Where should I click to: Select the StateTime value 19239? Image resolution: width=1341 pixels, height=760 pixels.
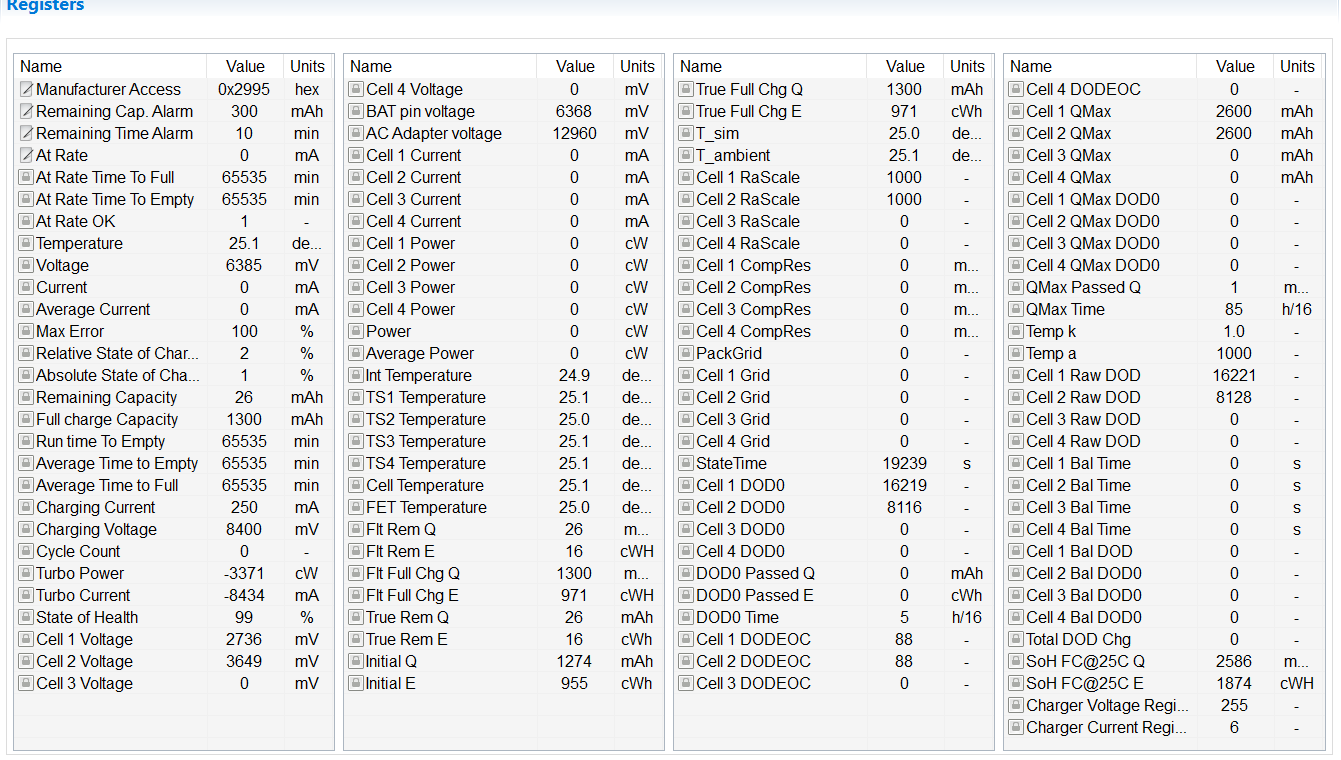coord(904,464)
